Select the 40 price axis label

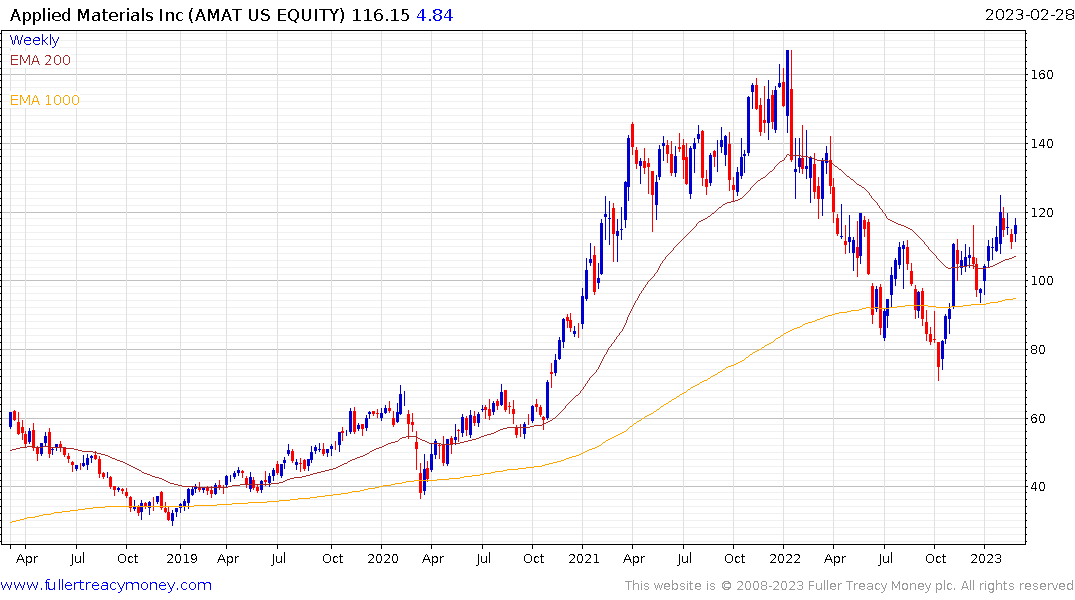pos(1038,486)
